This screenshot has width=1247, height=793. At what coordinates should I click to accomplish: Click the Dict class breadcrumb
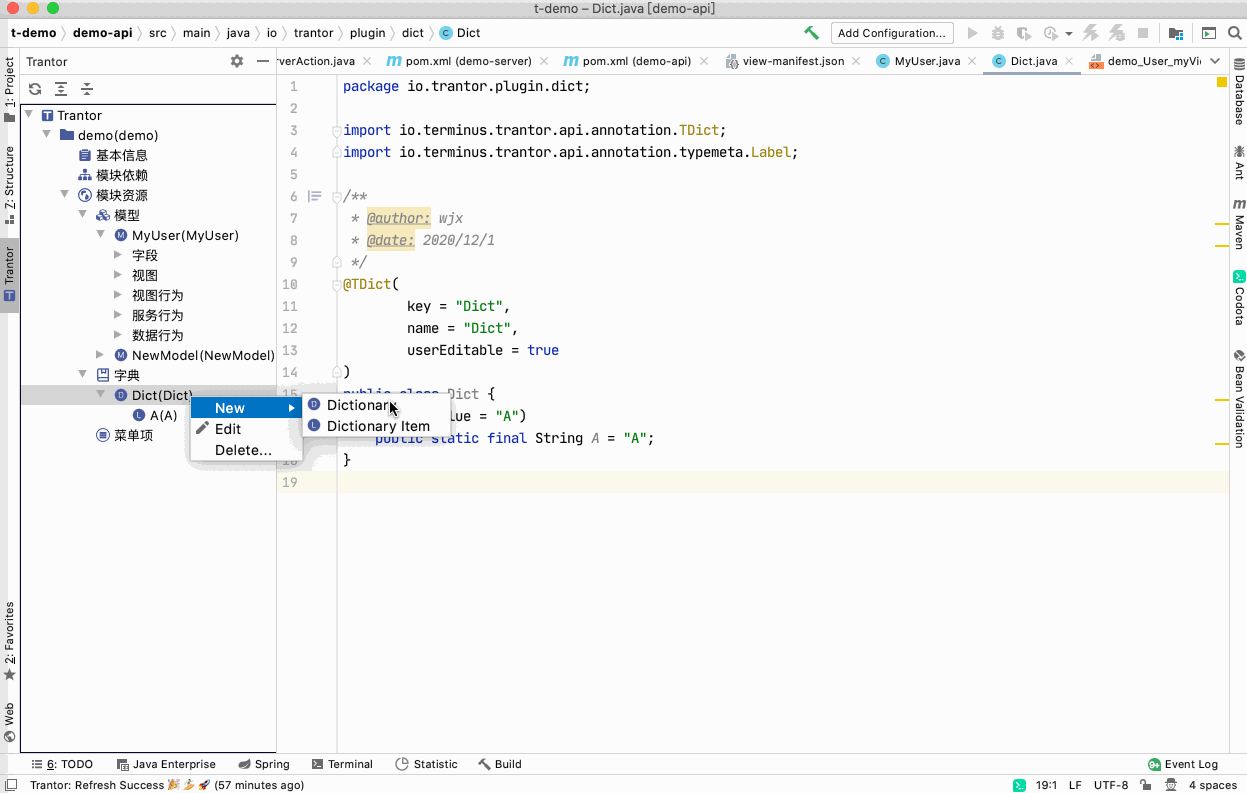pyautogui.click(x=460, y=33)
